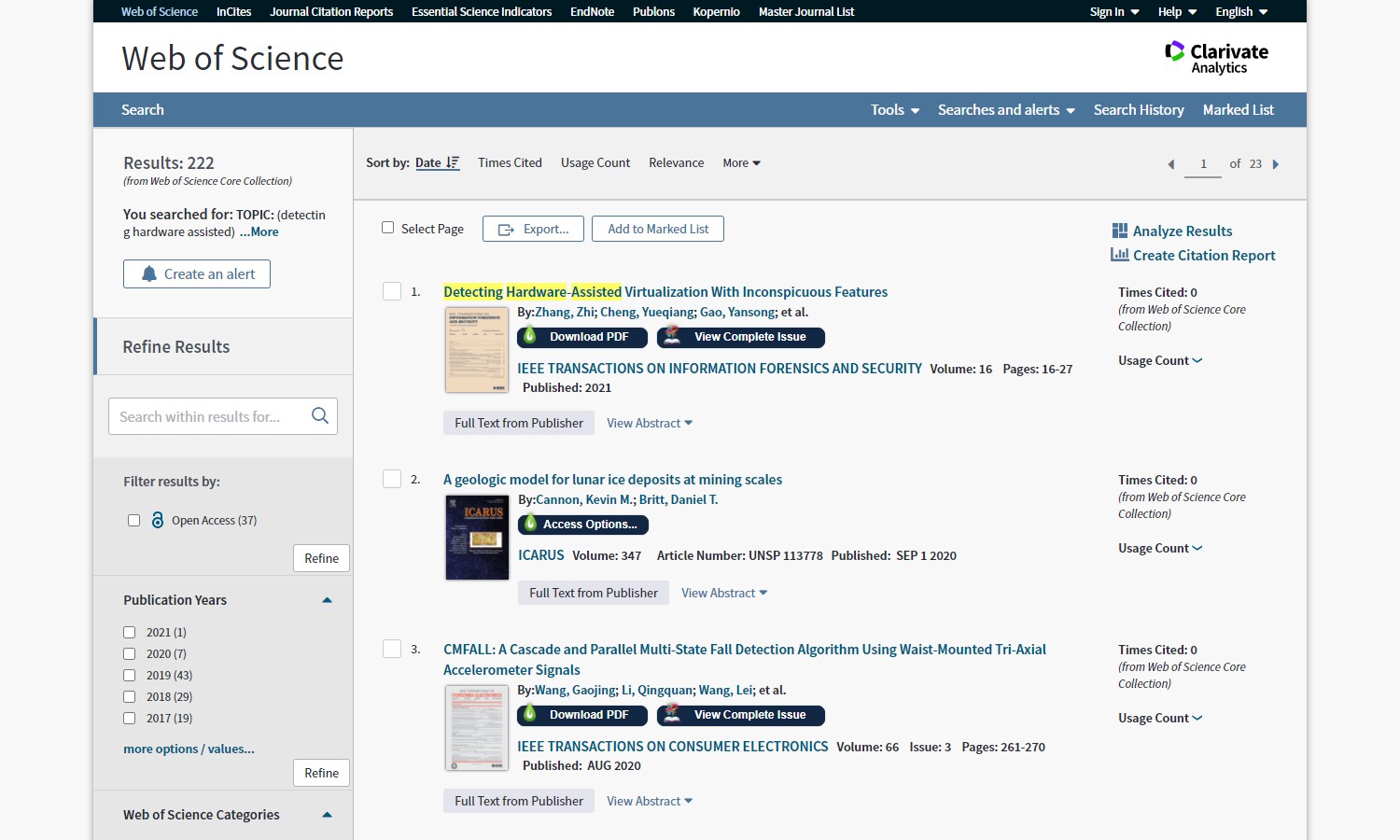Check publication year 2020 (7)
1400x840 pixels.
coord(130,653)
